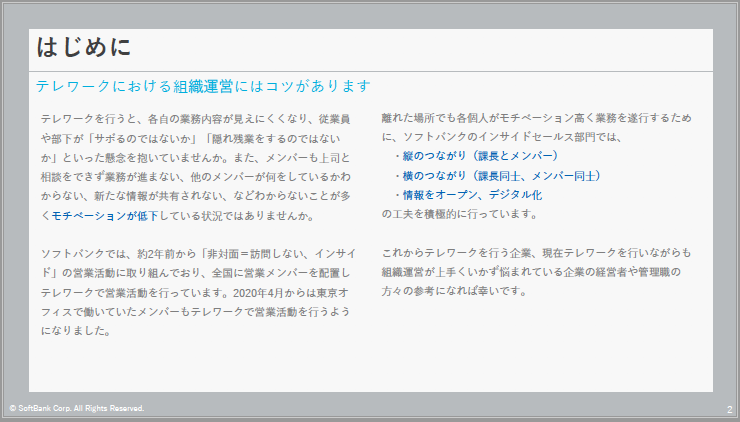Click the highlighted phrase モチベーションが低下
The height and width of the screenshot is (422, 740).
105,216
